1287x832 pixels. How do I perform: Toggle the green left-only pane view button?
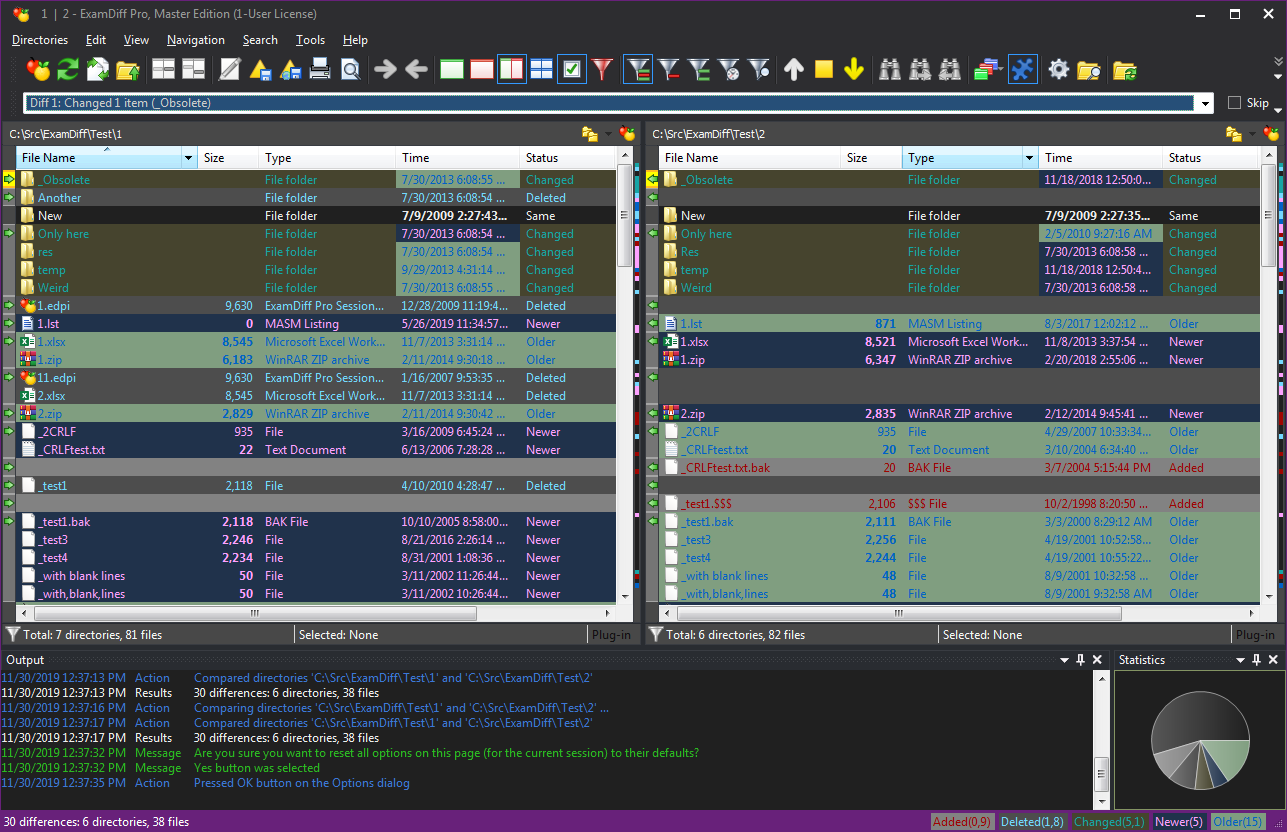(x=452, y=69)
